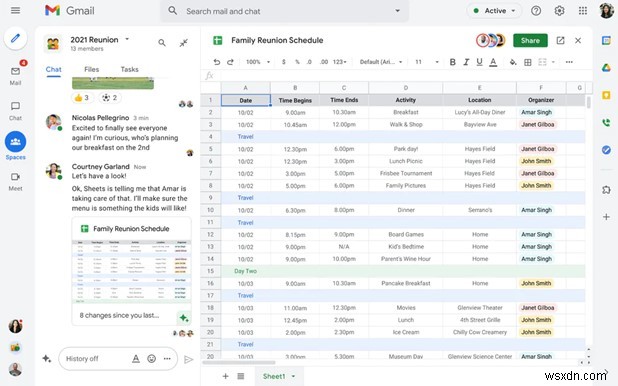Open text formatting in message box

pyautogui.click(x=136, y=359)
